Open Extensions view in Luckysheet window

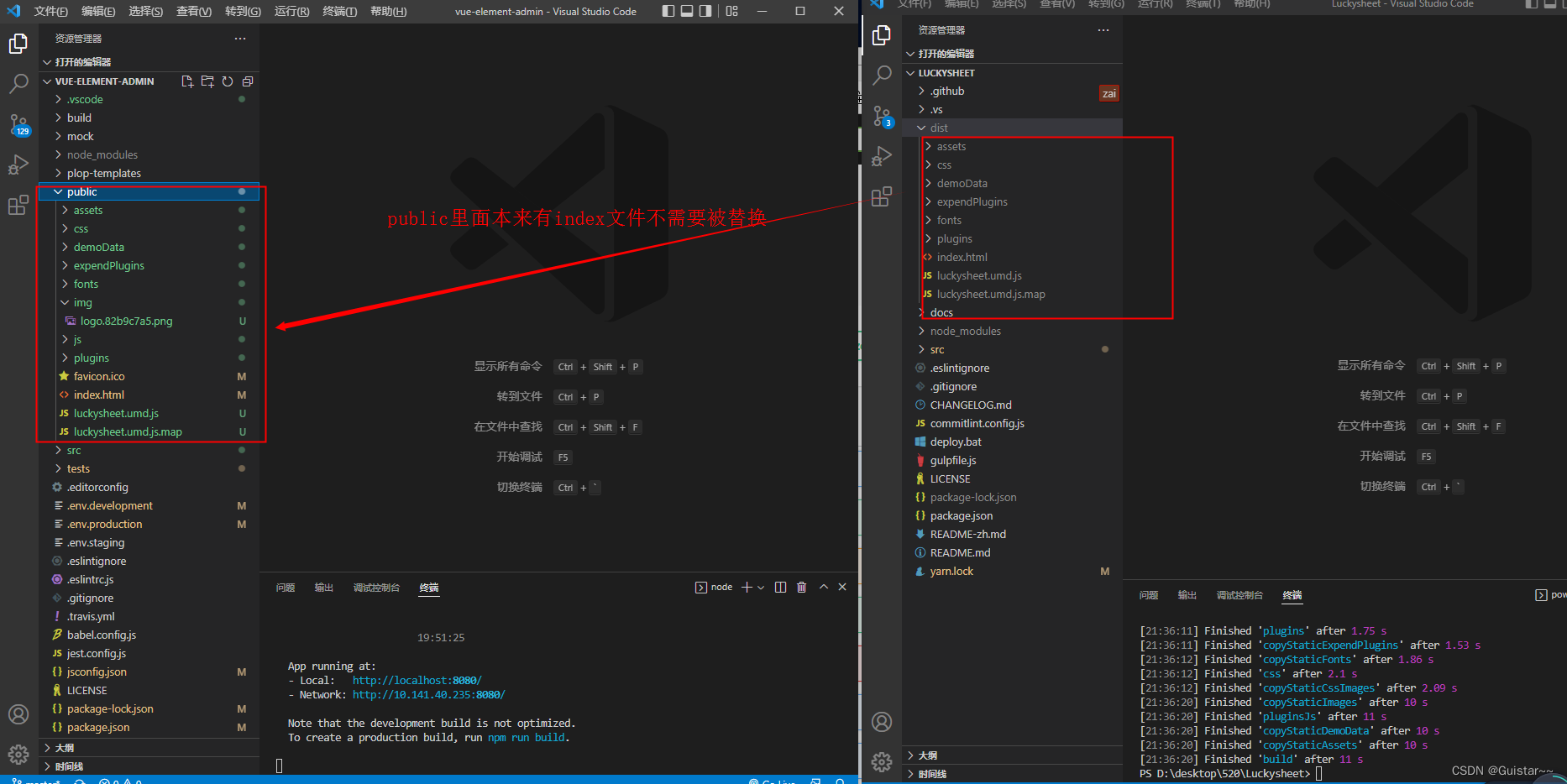coord(882,197)
